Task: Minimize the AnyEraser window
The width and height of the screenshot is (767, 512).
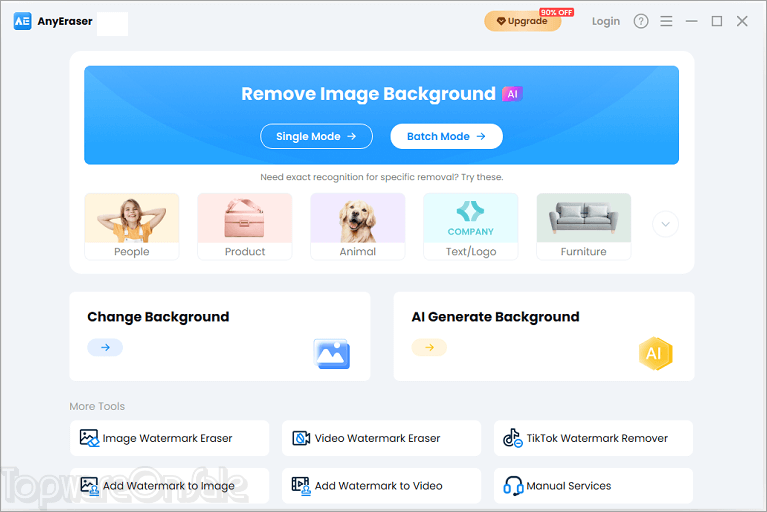Action: pos(691,21)
